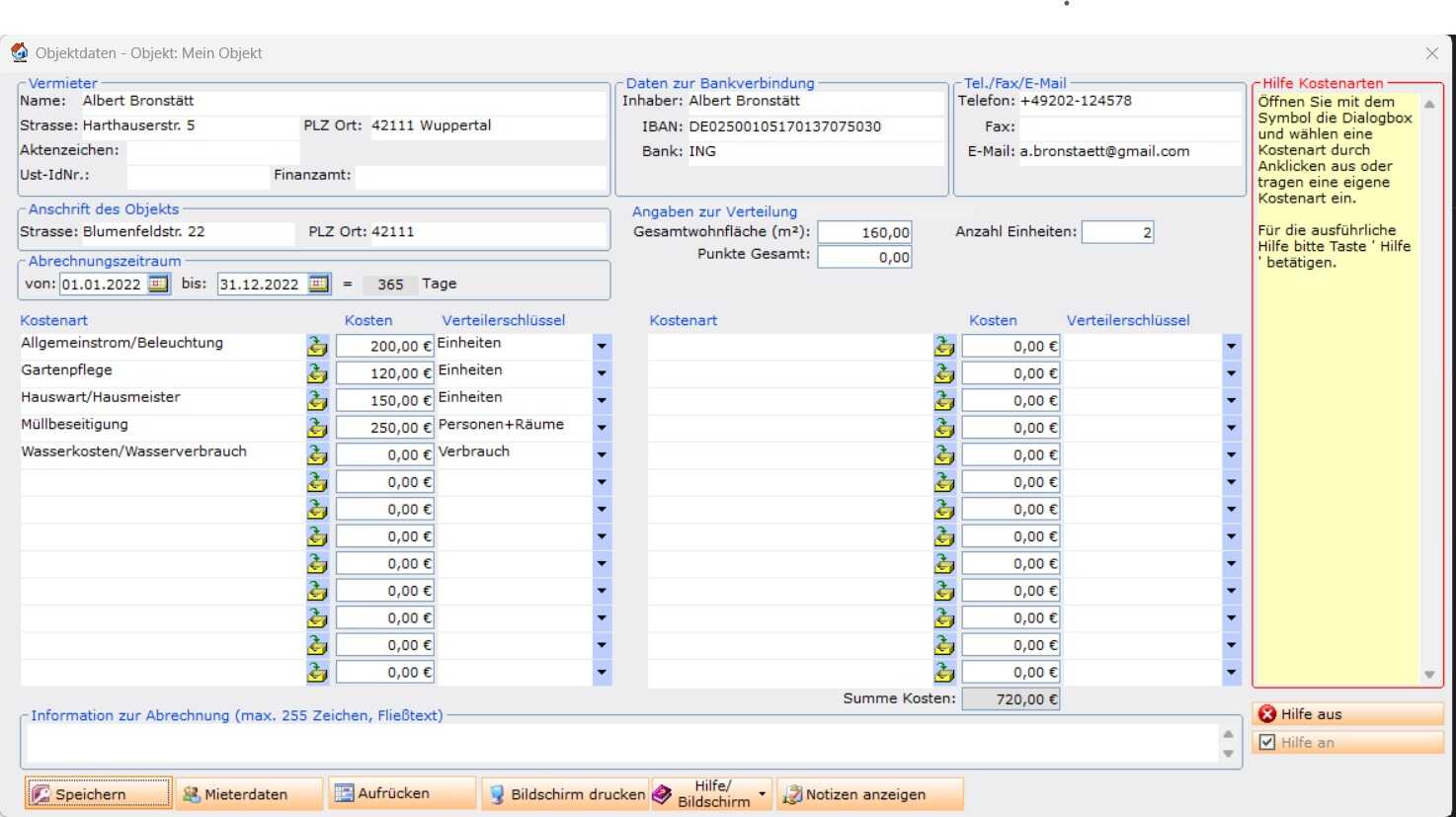Open last Verteilerschlüssel dropdown in left column
Screen dimensions: 1456x817
coord(602,672)
